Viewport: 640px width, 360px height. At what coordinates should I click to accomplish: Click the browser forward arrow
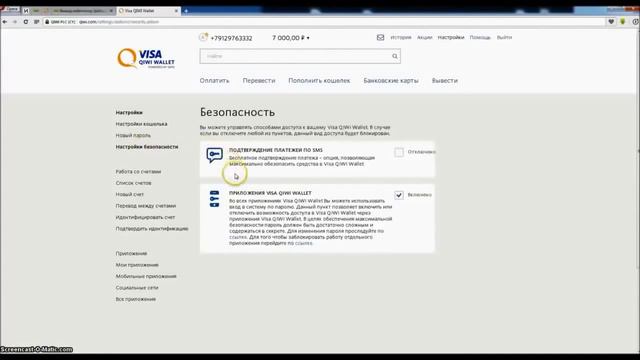coord(15,22)
